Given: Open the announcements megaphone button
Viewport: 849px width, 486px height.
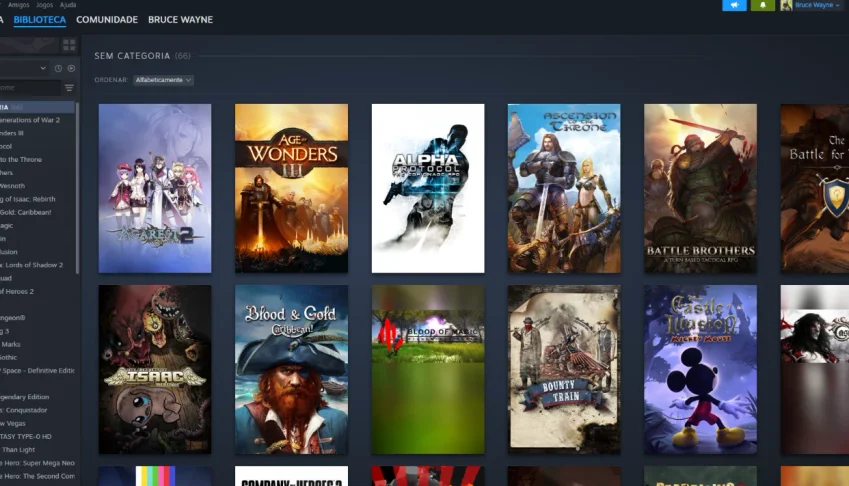Looking at the screenshot, I should tap(734, 5).
